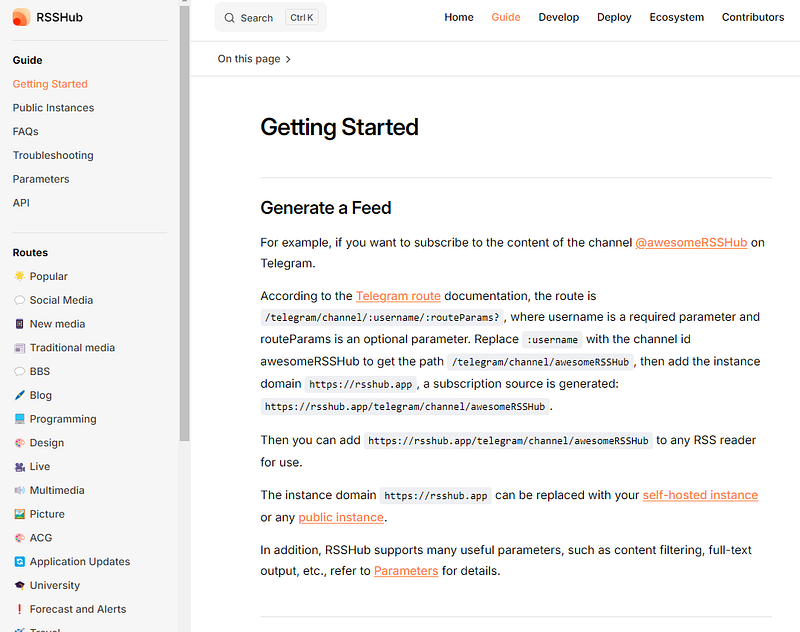
Task: Open the Ecosystem nav item
Action: [677, 17]
